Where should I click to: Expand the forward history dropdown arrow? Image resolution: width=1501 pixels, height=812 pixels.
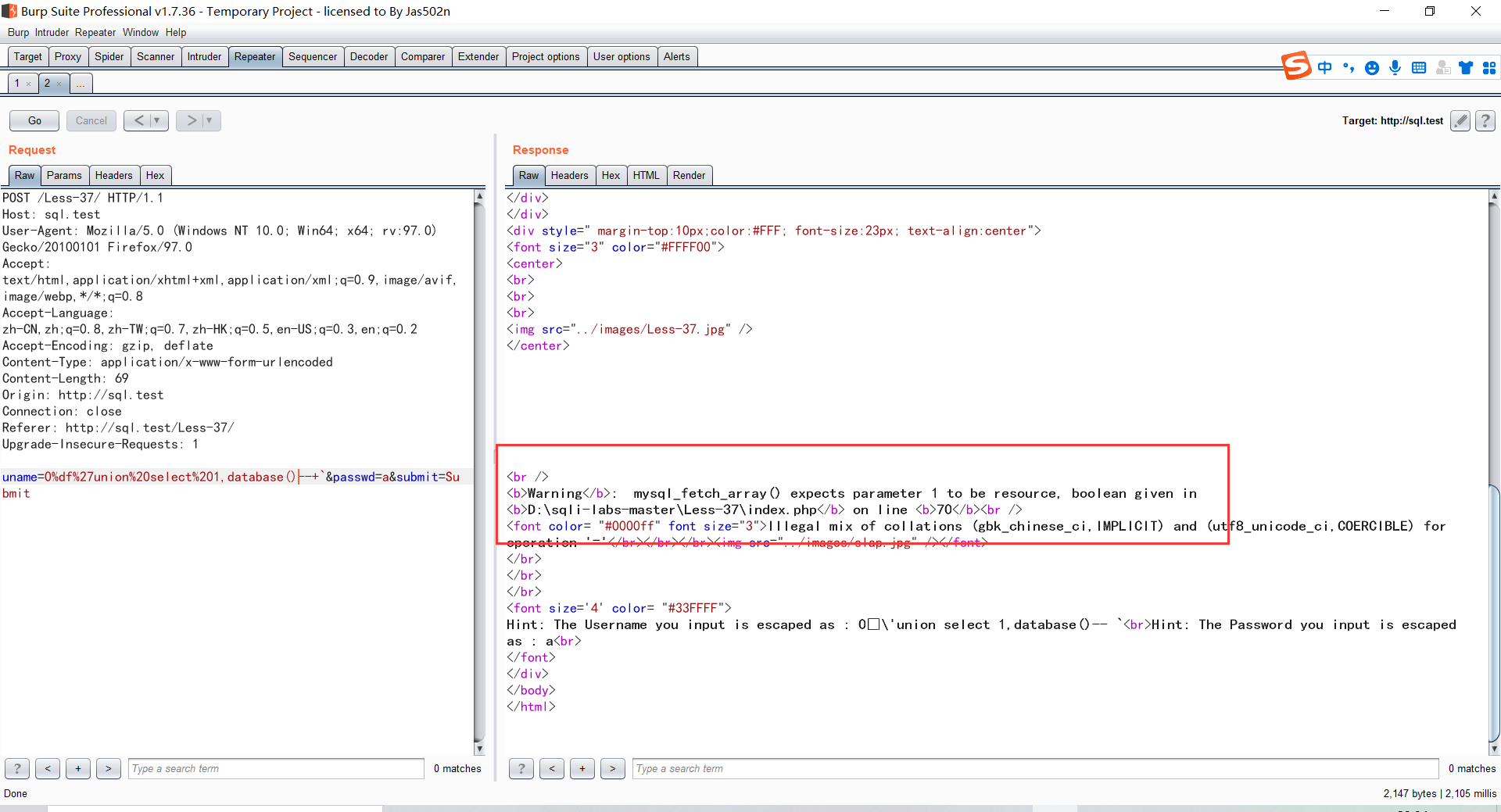click(x=210, y=120)
